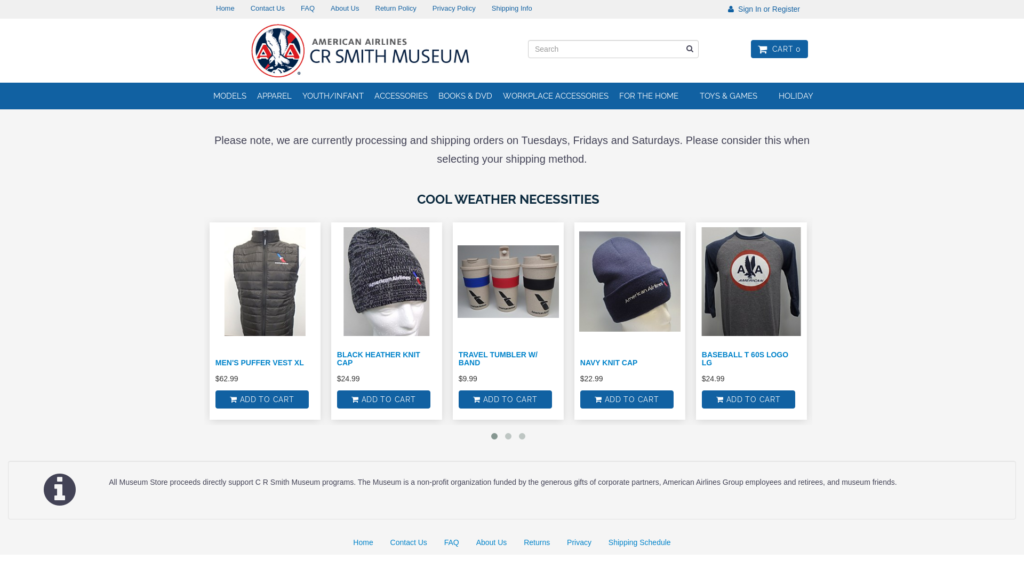The width and height of the screenshot is (1024, 576).
Task: Select the first carousel page dot
Action: coord(494,436)
